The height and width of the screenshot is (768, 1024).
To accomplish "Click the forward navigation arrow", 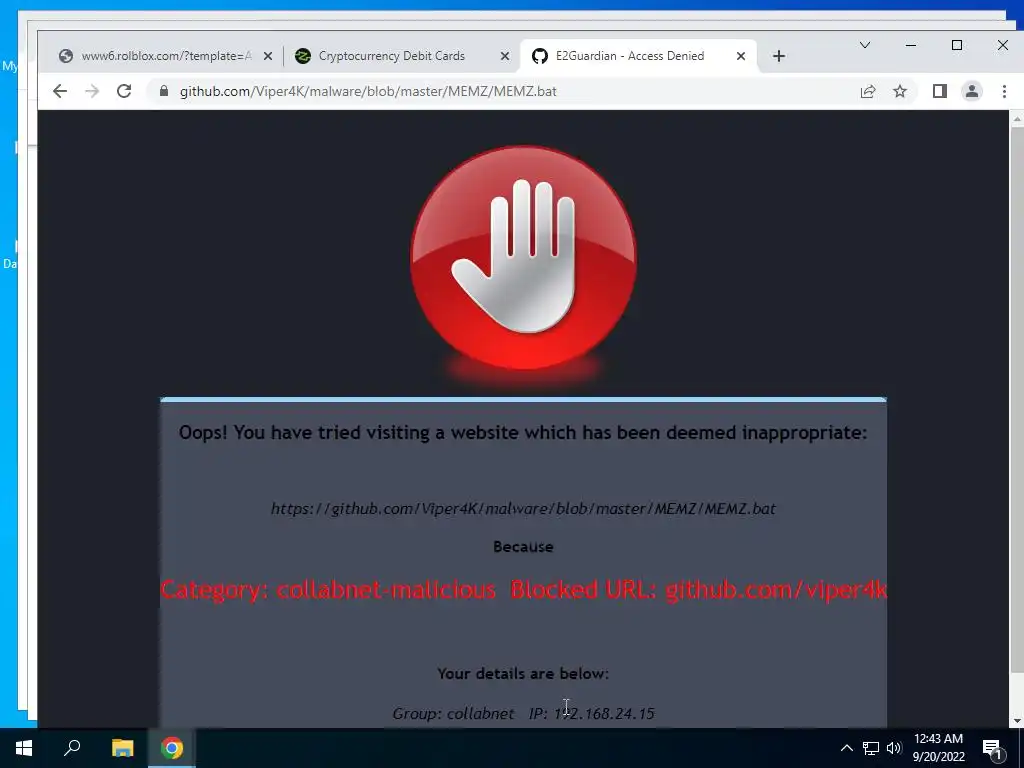I will pyautogui.click(x=92, y=91).
